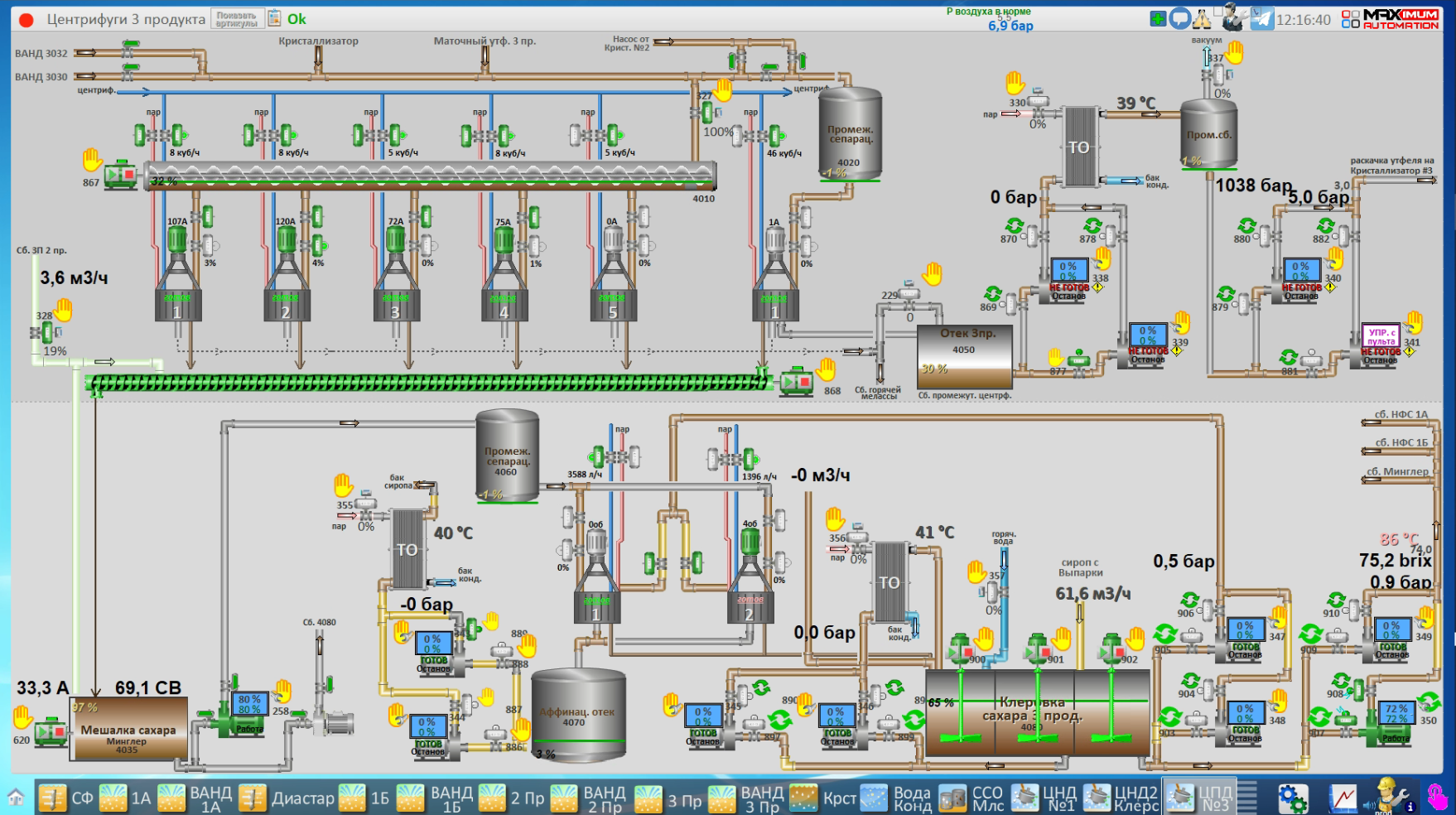This screenshot has width=1456, height=815.
Task: Toggle manual mode hand near valve 328
Action: click(63, 310)
